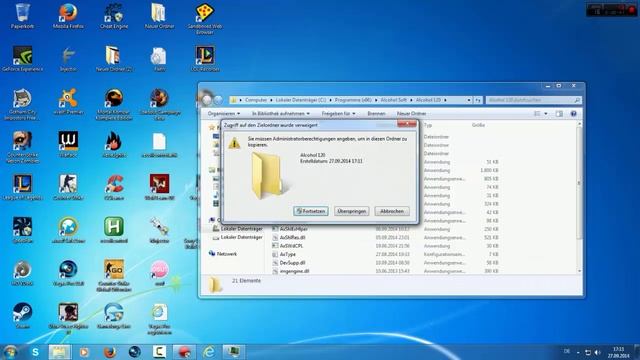The image size is (640, 360).
Task: Open the CCleaner desktop shortcut
Action: [x=114, y=188]
